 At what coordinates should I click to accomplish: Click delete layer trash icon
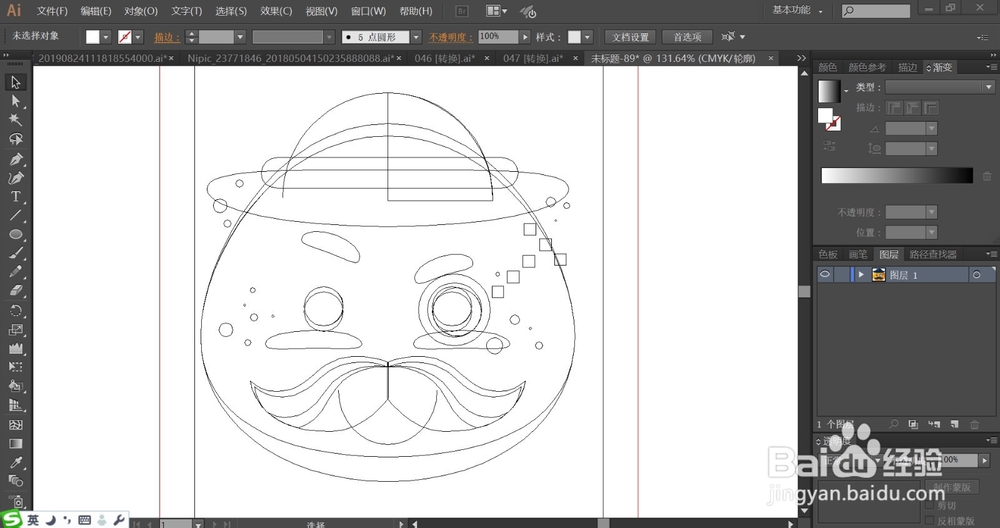tap(974, 424)
